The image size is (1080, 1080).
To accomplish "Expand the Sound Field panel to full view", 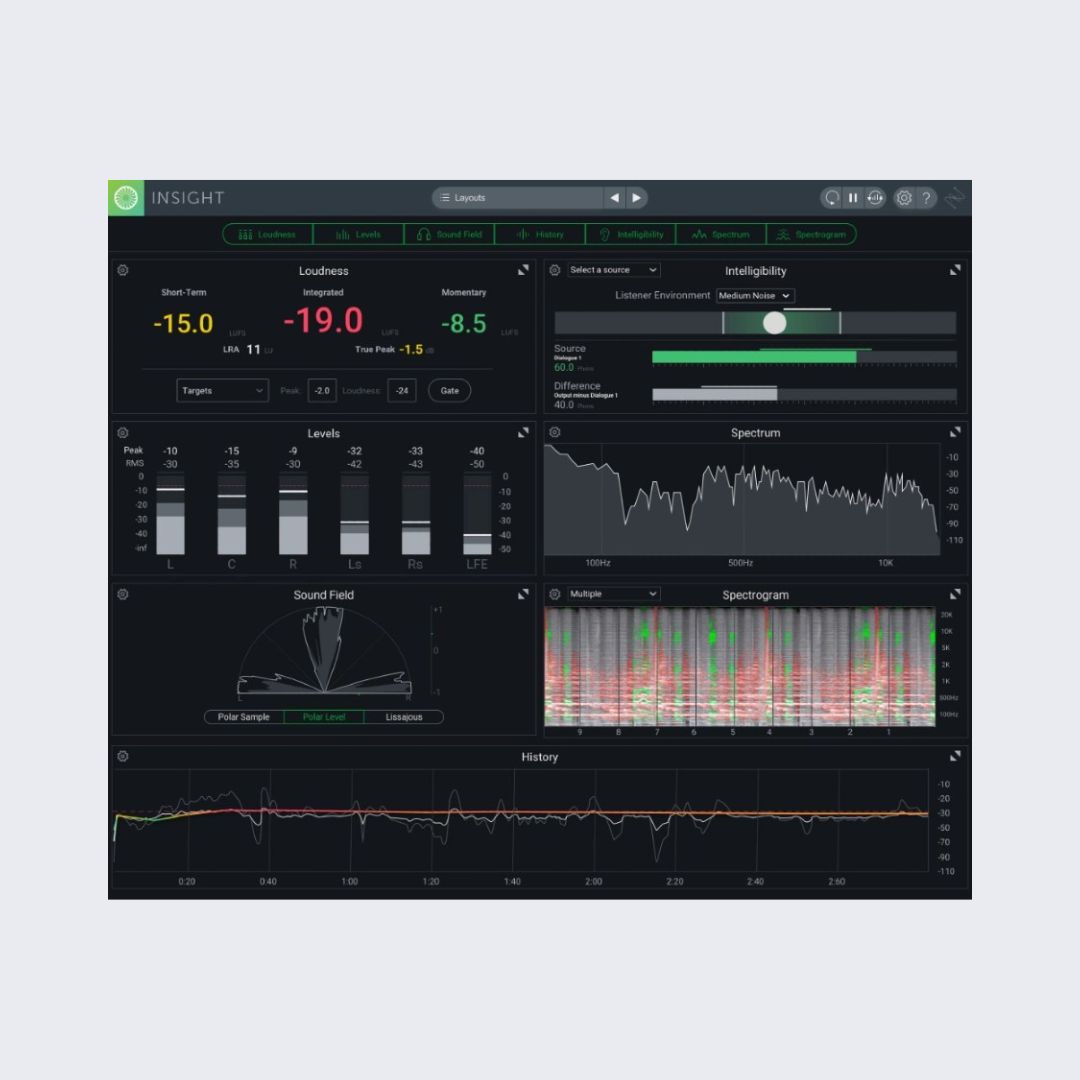I will [x=523, y=594].
